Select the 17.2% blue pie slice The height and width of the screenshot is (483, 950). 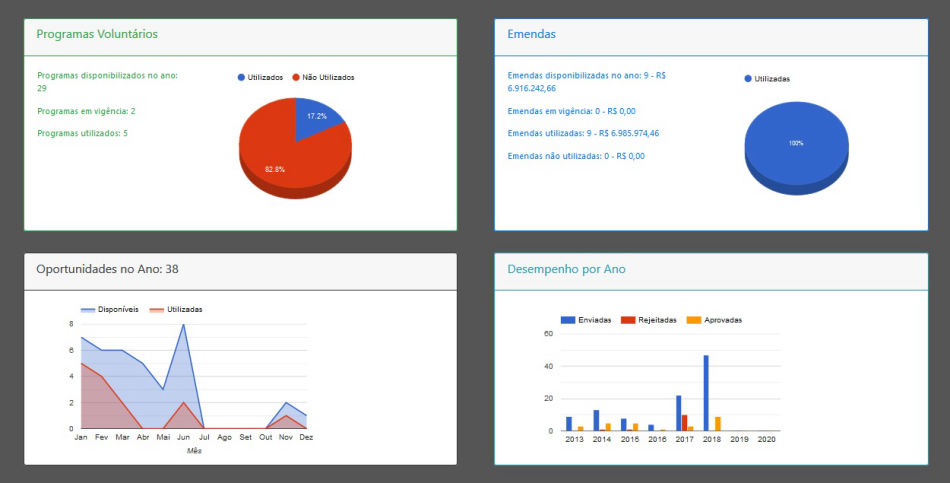coord(317,117)
